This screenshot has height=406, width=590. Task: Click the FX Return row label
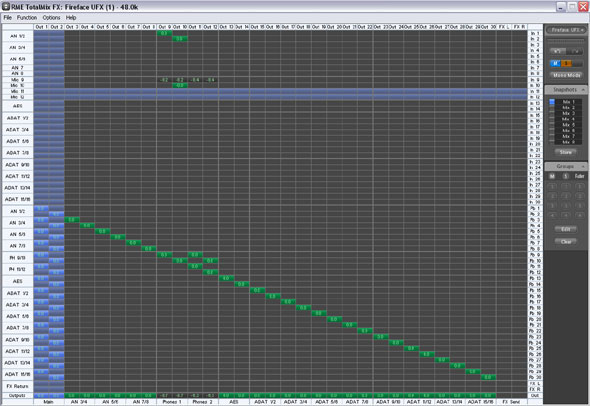tap(18, 386)
